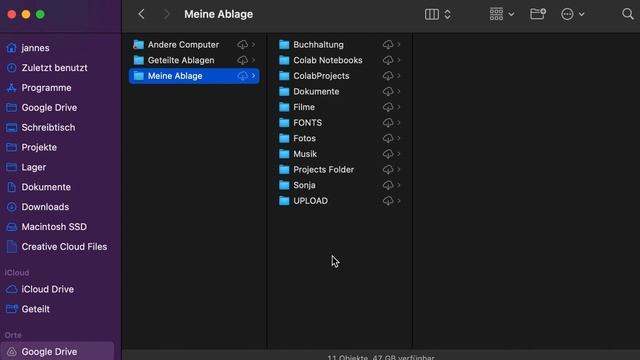Click cloud download icon for Meine Ablage
The height and width of the screenshot is (360, 640).
click(242, 76)
